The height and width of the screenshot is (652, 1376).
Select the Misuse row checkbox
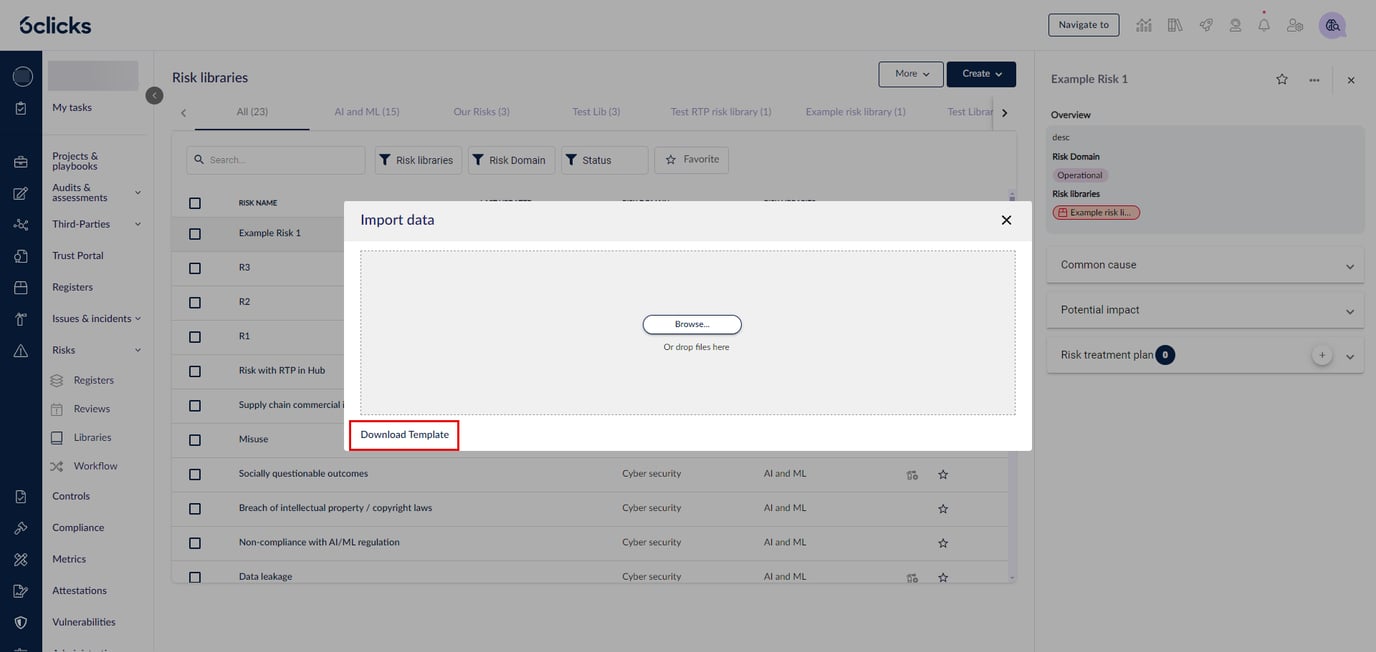pos(195,440)
